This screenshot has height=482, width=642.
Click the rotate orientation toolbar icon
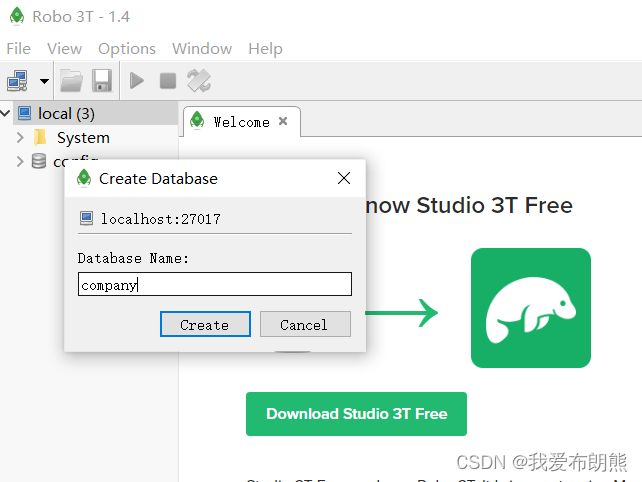199,80
